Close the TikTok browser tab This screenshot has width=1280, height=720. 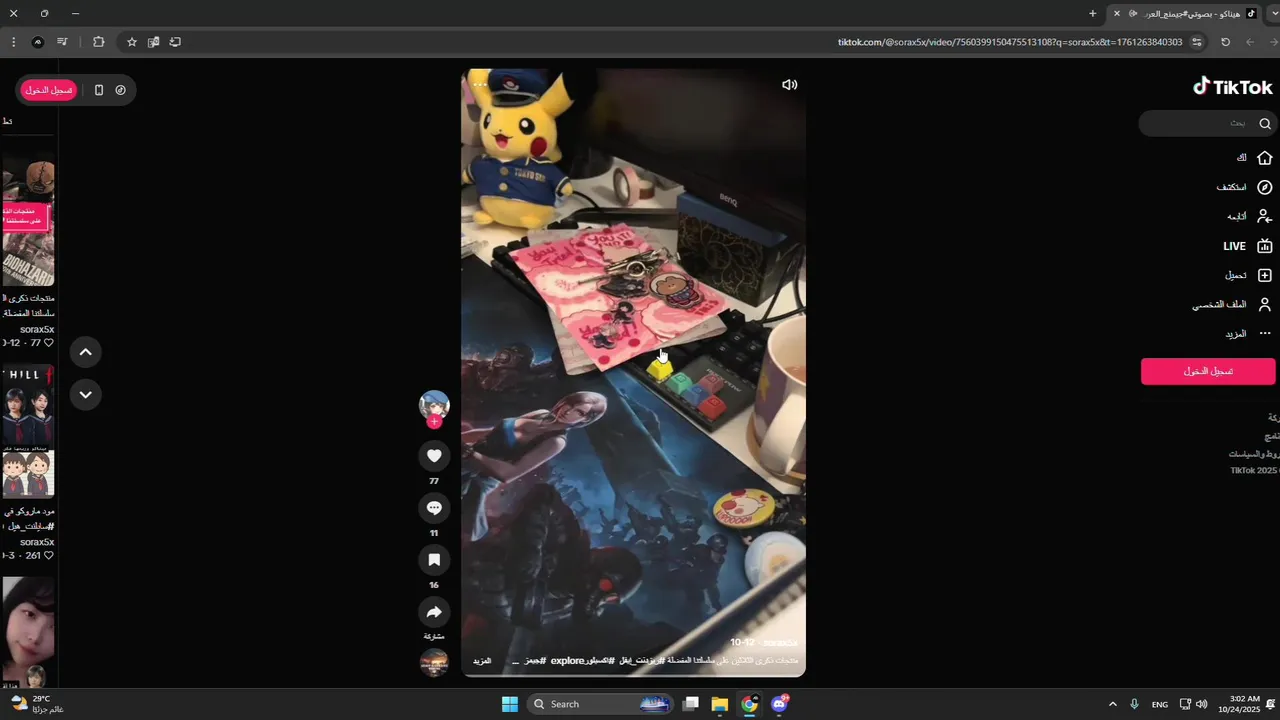coord(1117,14)
